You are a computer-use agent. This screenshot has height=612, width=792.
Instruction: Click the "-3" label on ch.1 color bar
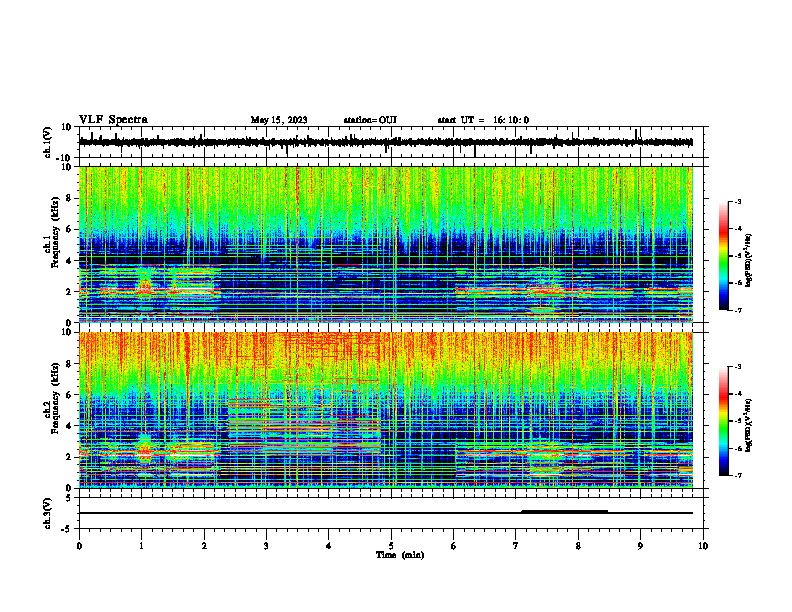[x=737, y=201]
